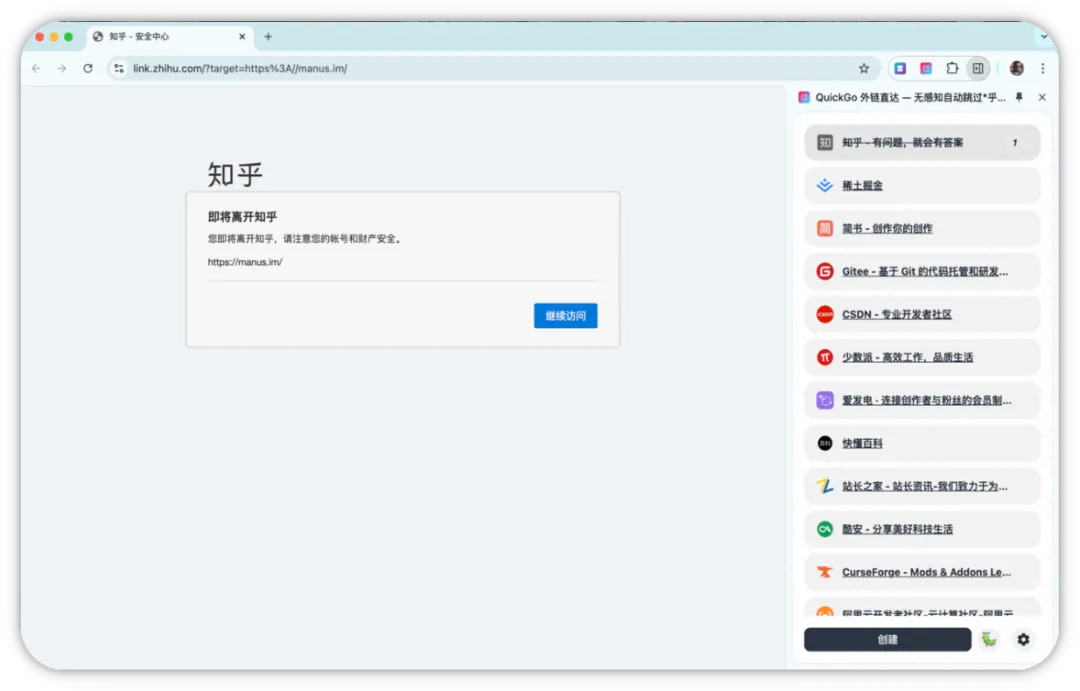Viewport: 1080px width, 691px height.
Task: Open the 稀土掘金 link
Action: pos(862,185)
